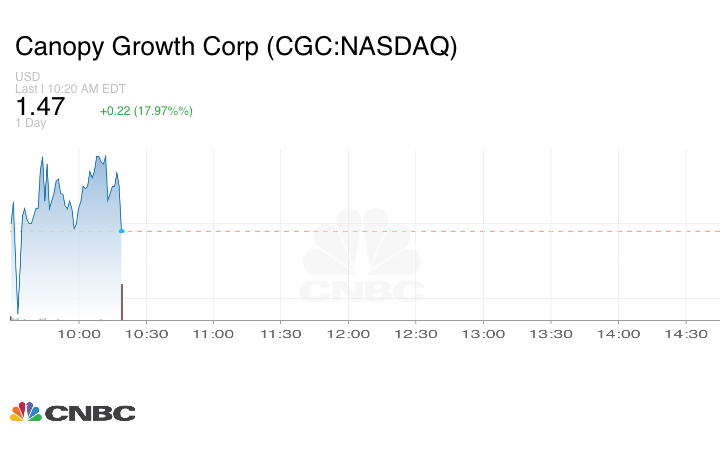The height and width of the screenshot is (450, 720).
Task: Click the 14:30 time axis label
Action: 686,335
